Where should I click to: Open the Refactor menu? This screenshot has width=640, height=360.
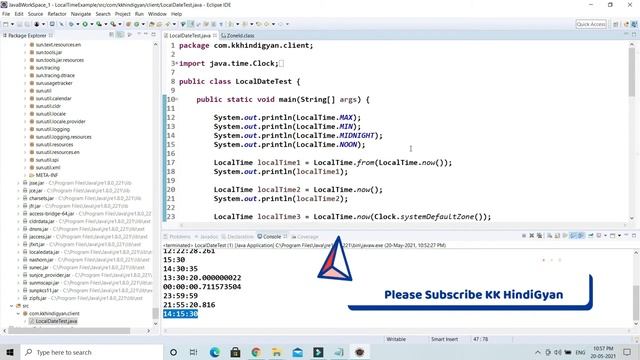57,14
